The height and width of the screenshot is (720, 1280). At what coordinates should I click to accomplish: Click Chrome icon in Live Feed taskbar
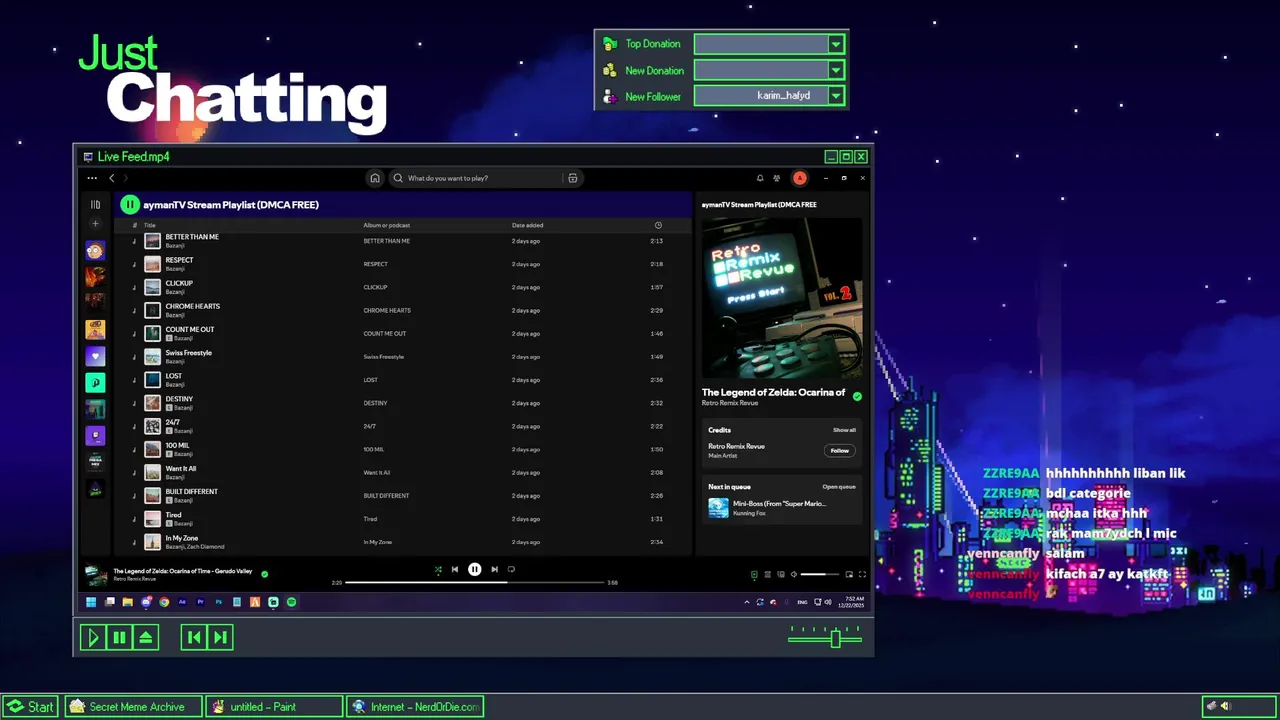pyautogui.click(x=164, y=602)
